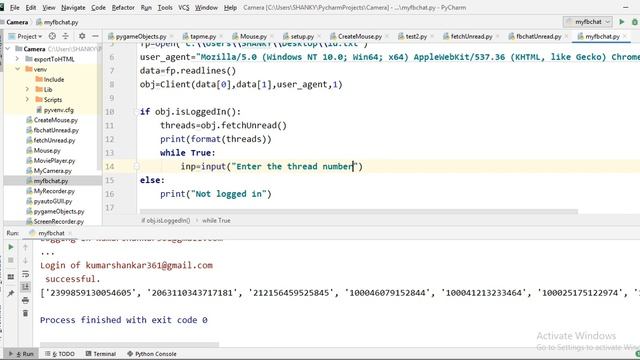This screenshot has height=360, width=640.
Task: Open the View menu
Action: [49, 7]
